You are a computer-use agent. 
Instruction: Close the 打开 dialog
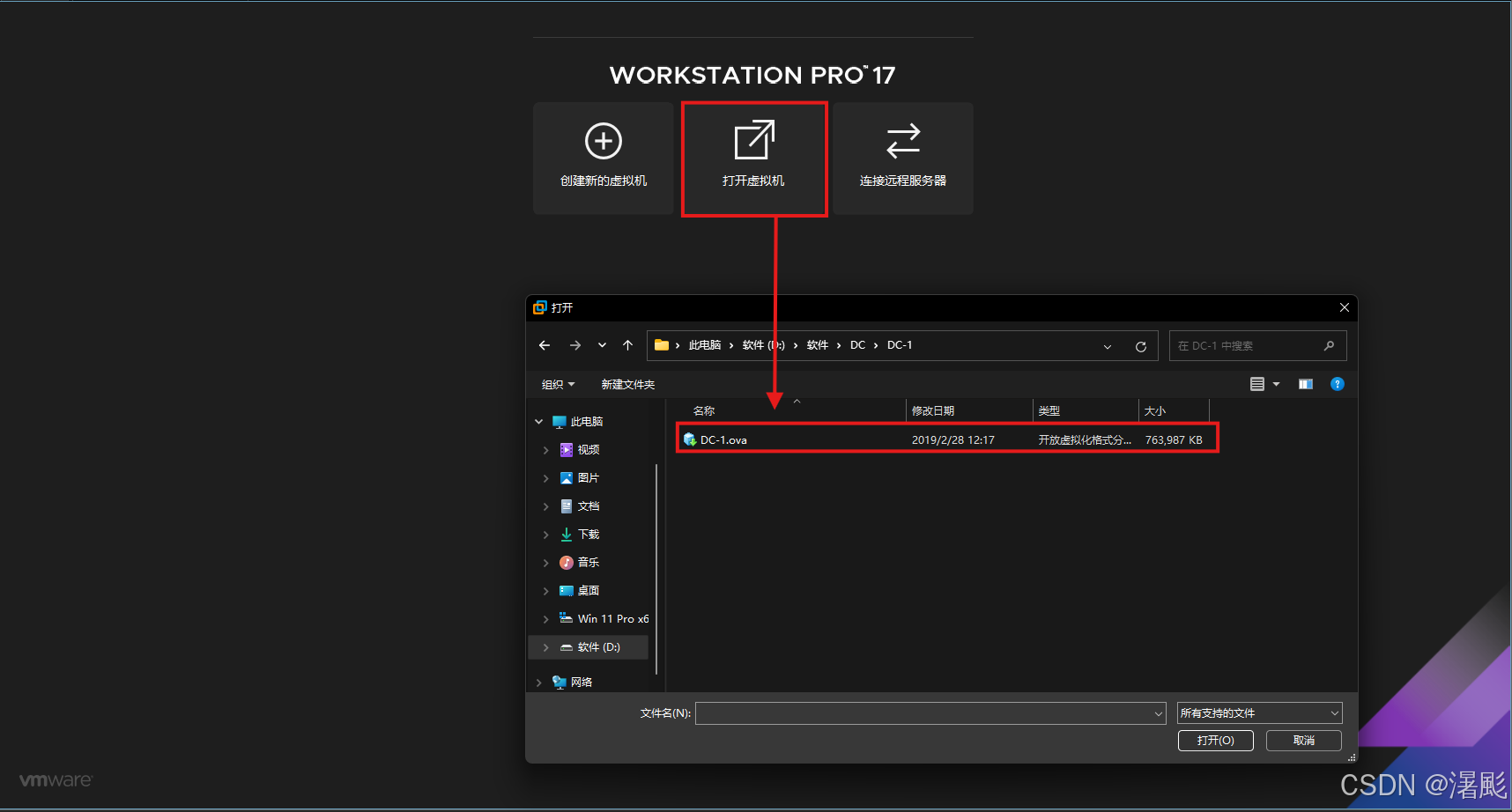(x=1345, y=307)
